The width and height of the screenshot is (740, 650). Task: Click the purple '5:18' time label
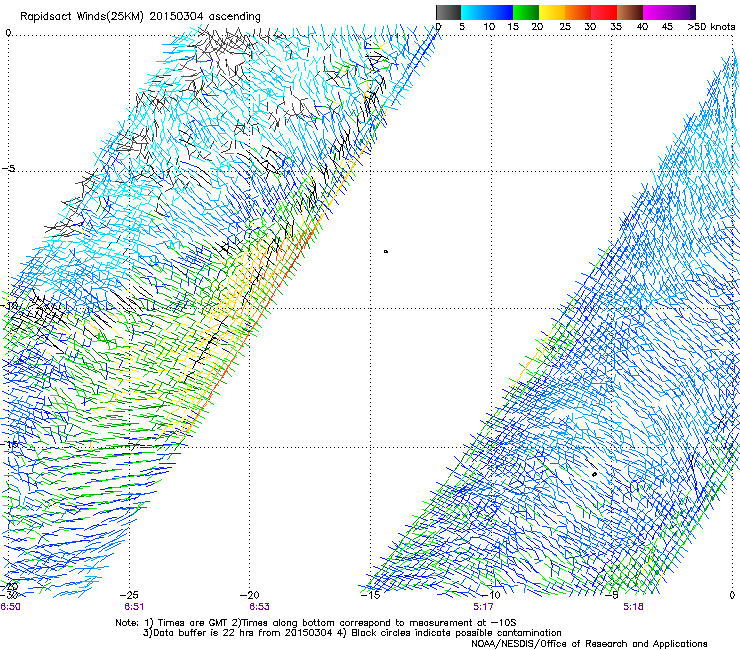[633, 607]
